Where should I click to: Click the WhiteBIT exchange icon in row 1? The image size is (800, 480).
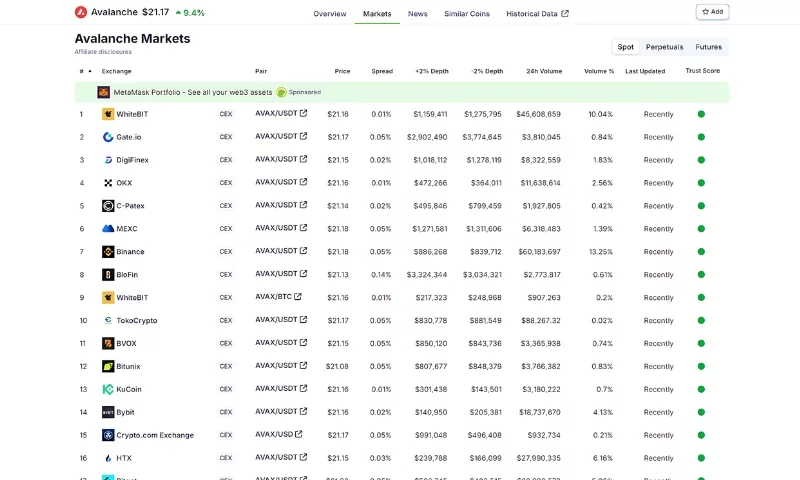click(x=108, y=114)
